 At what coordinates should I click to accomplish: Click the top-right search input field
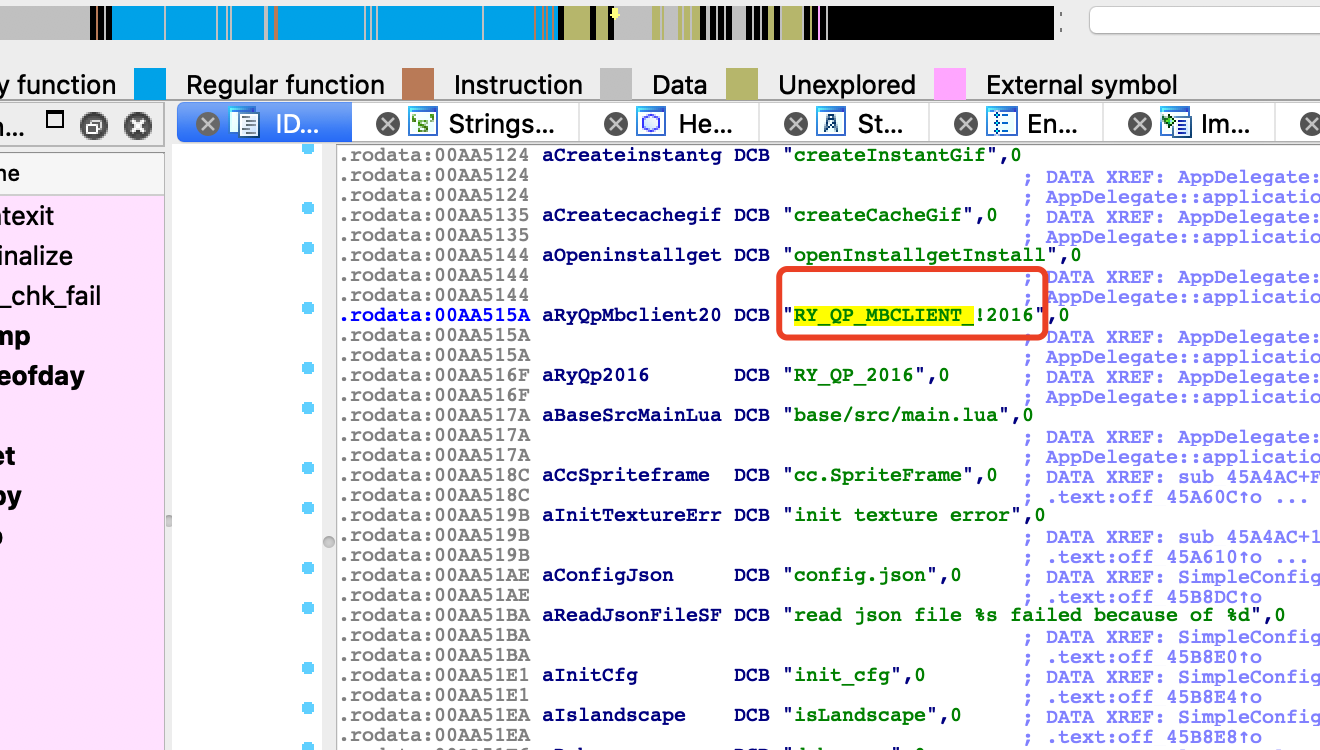[x=1204, y=21]
